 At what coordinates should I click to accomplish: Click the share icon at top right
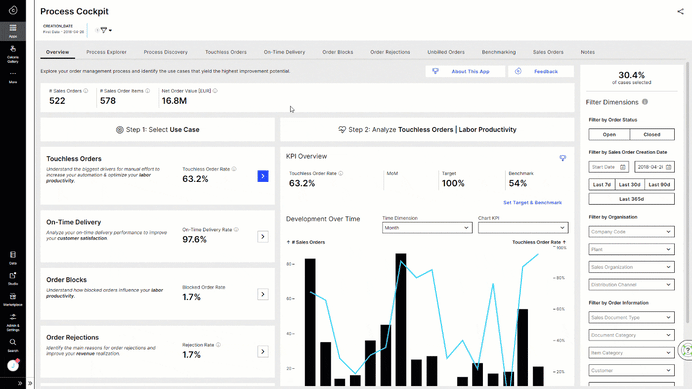(680, 11)
